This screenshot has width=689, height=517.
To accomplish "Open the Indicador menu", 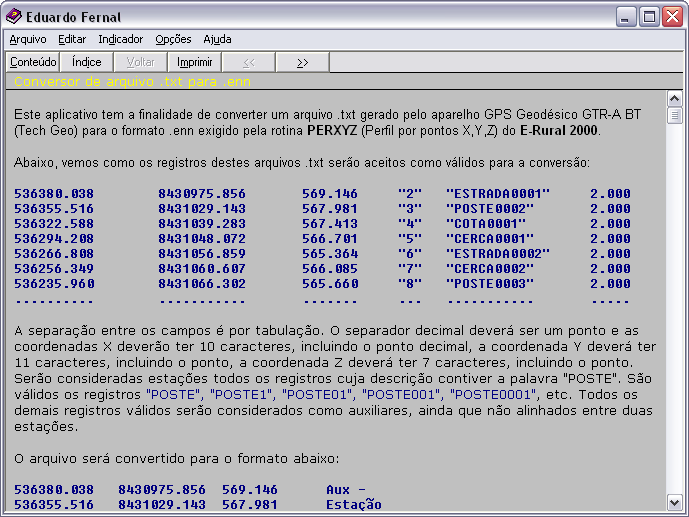I will [120, 40].
